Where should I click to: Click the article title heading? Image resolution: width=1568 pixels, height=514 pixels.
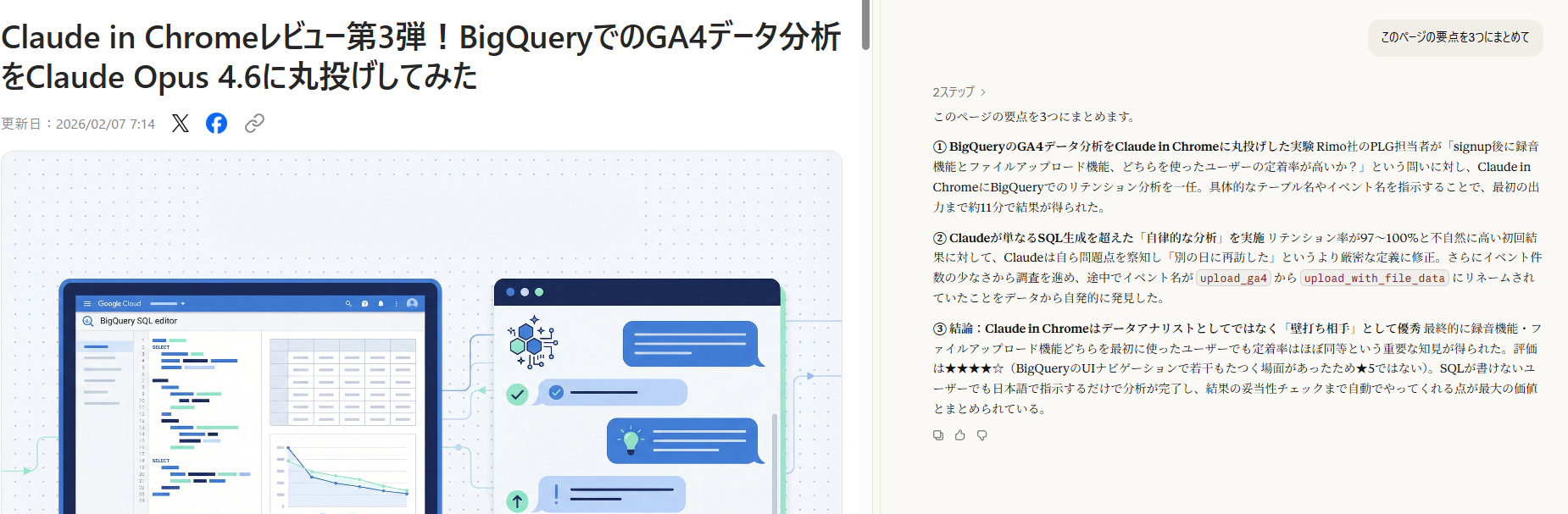[x=421, y=57]
